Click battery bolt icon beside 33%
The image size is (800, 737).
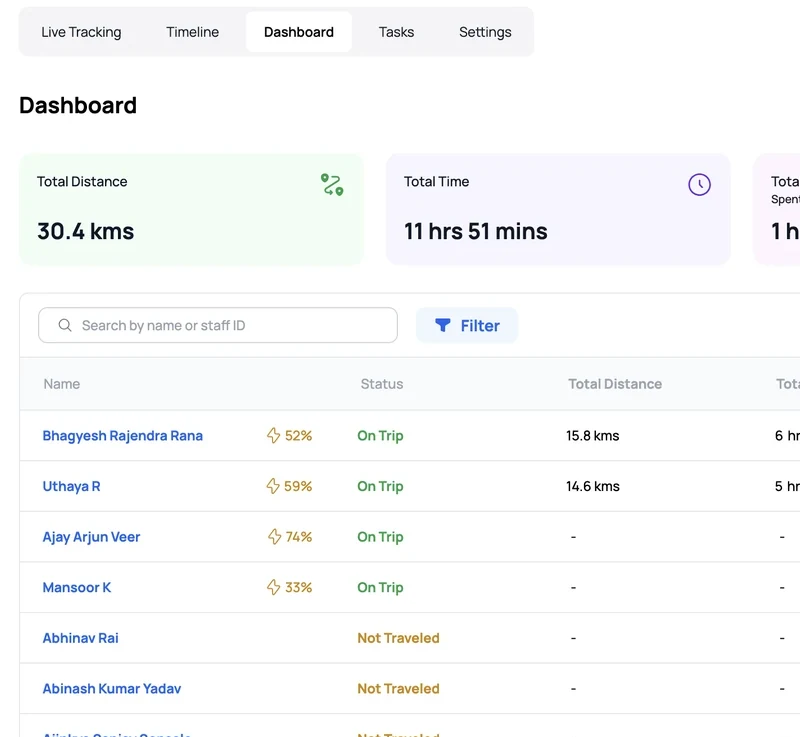[x=273, y=587]
